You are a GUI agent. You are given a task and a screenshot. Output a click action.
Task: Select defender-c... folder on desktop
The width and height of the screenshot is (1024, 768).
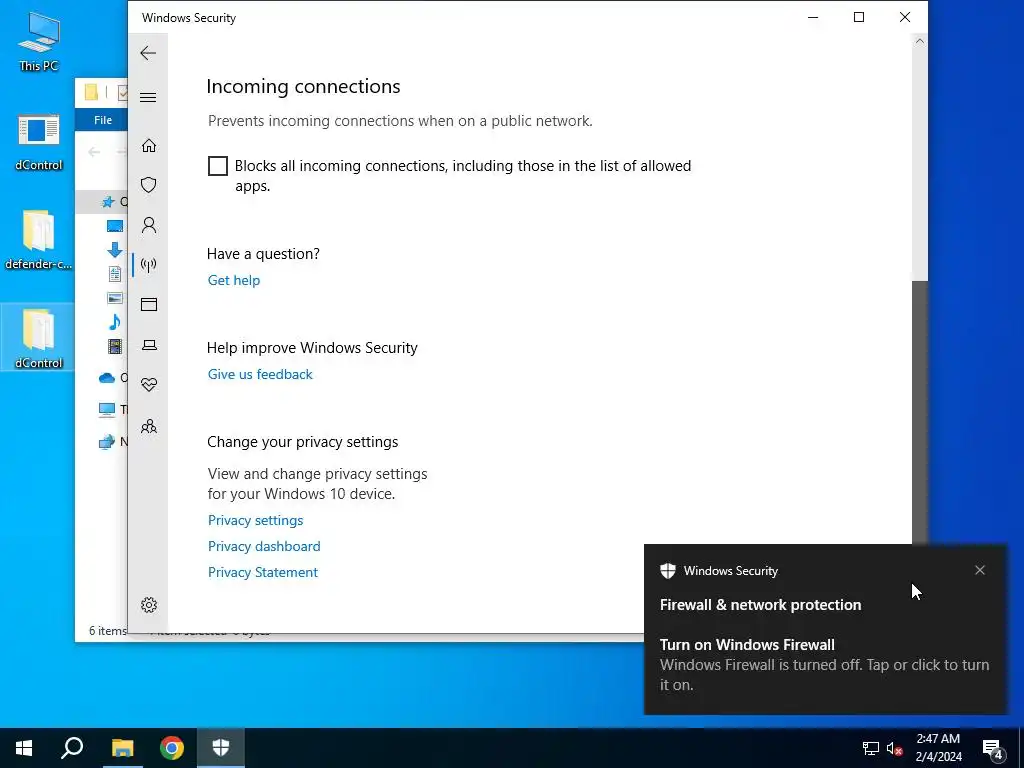39,240
